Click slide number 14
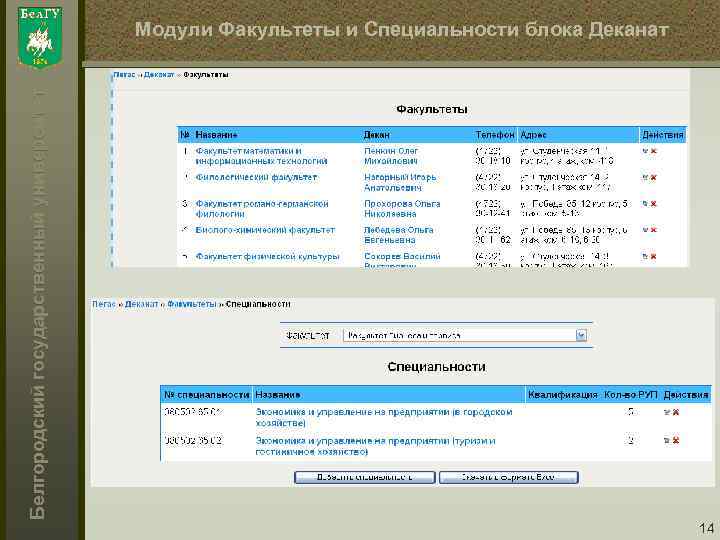This screenshot has width=720, height=540. tap(706, 528)
